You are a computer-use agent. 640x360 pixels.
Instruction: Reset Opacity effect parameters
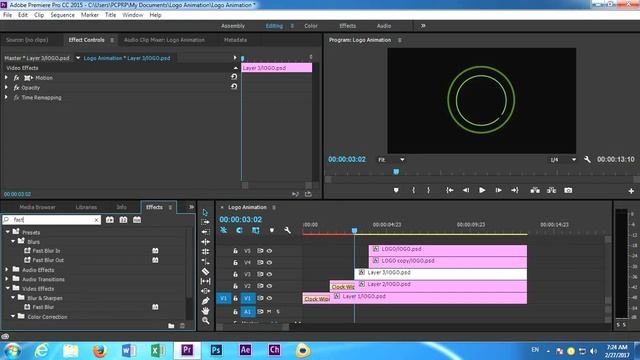click(x=234, y=87)
